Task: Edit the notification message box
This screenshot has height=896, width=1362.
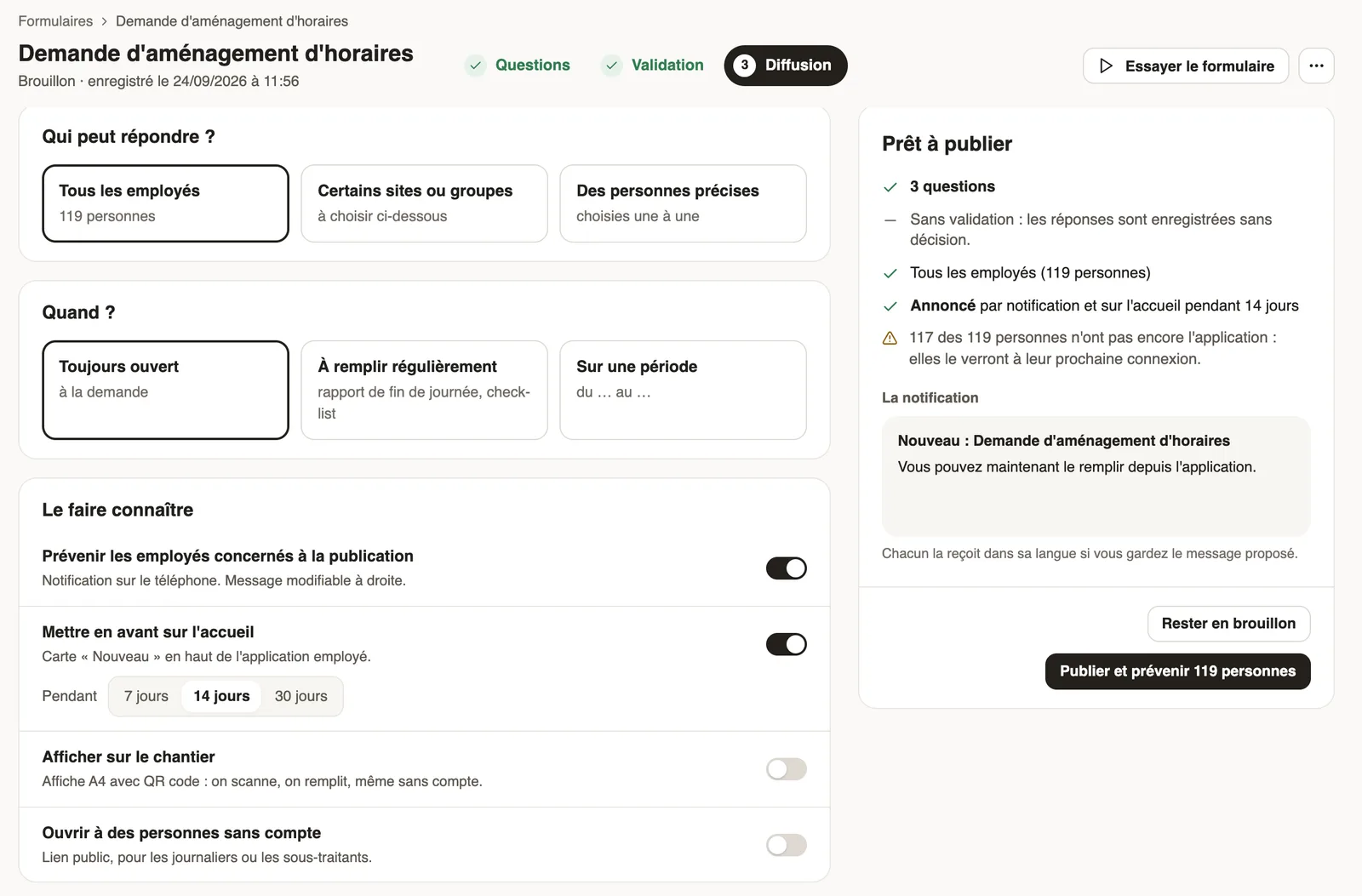Action: coord(1096,477)
